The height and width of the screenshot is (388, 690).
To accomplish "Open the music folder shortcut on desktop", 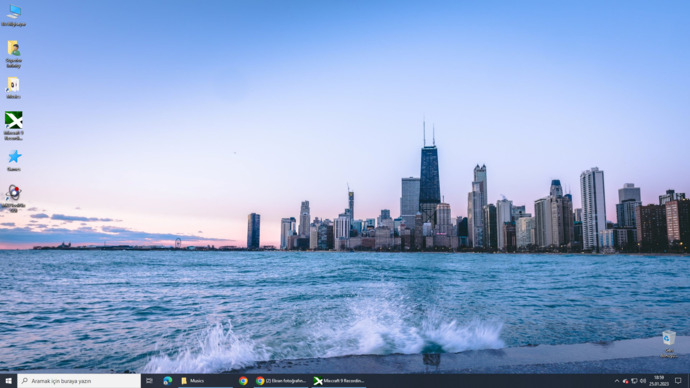I will tap(13, 88).
